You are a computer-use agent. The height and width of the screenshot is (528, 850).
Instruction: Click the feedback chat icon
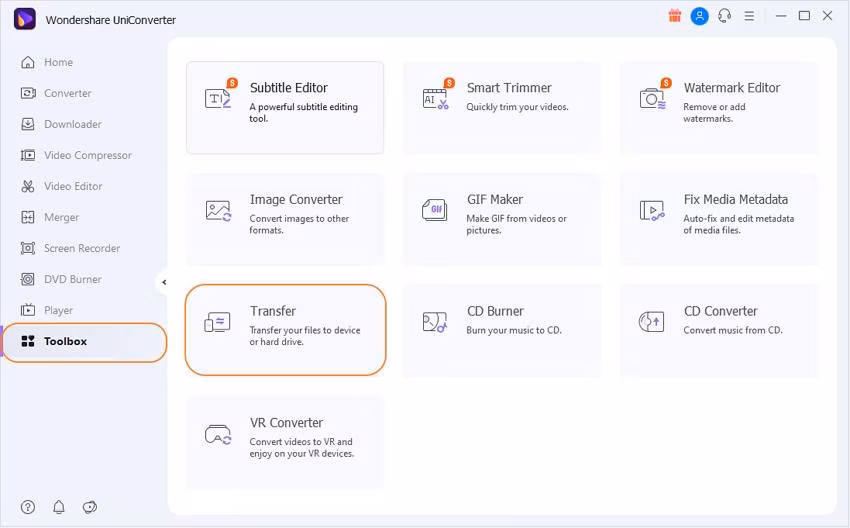pyautogui.click(x=90, y=507)
